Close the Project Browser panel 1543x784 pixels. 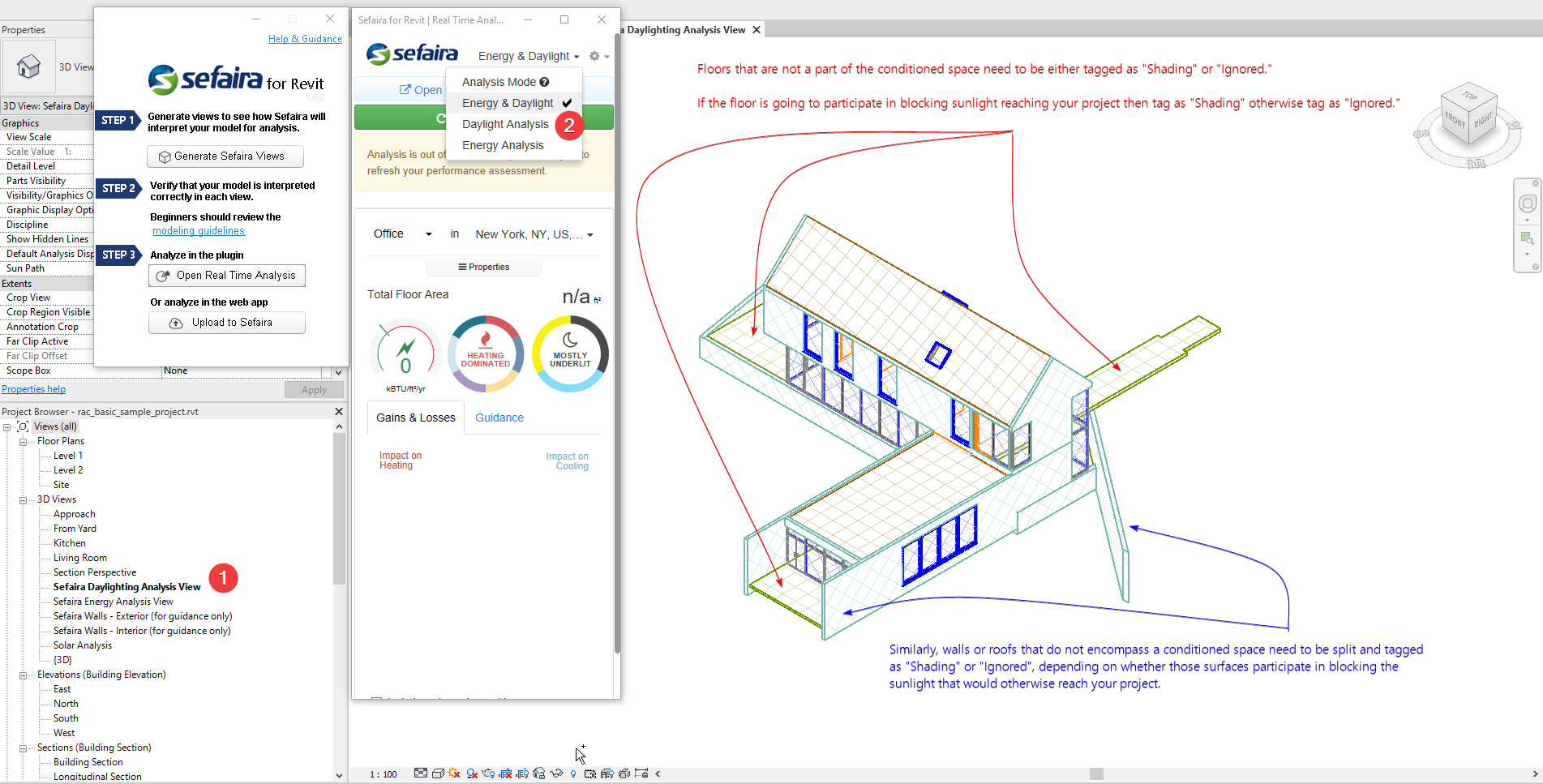click(x=339, y=411)
